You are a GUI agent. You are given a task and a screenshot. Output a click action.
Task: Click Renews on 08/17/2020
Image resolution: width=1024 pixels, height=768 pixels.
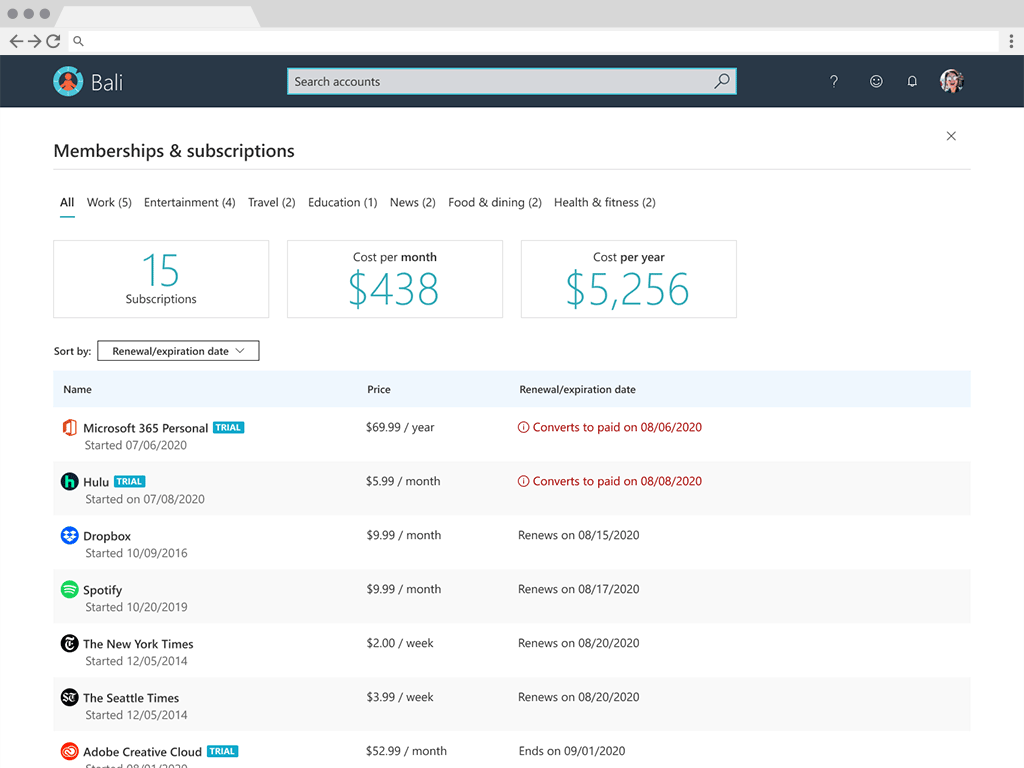[x=579, y=589]
